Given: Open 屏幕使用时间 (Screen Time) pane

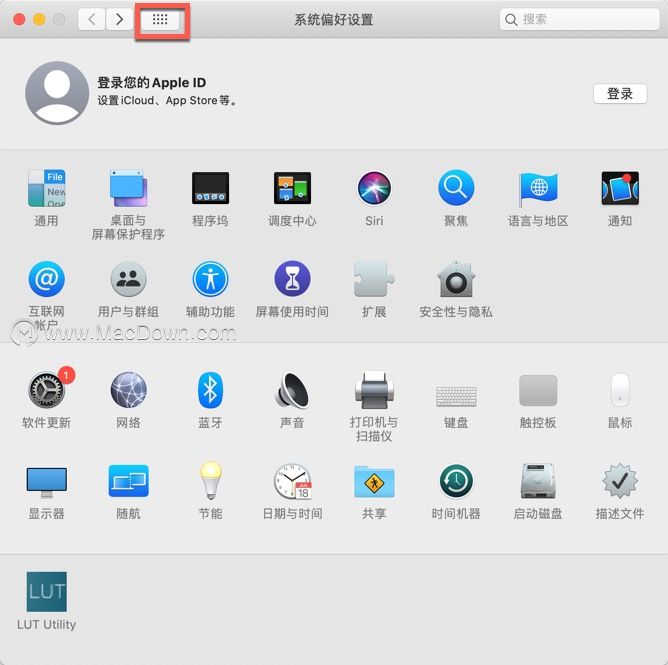Looking at the screenshot, I should point(292,279).
